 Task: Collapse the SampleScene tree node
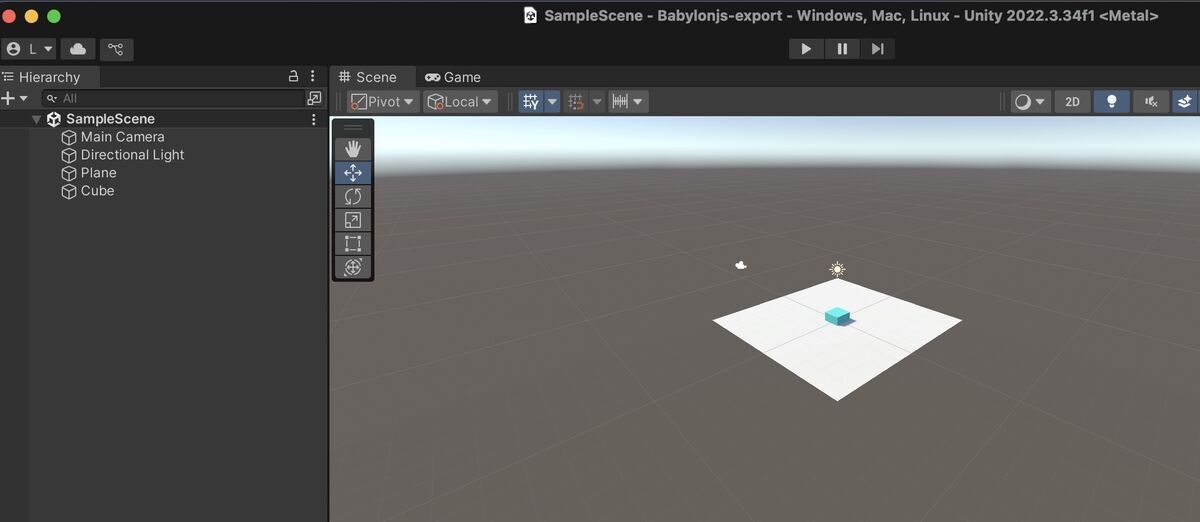pyautogui.click(x=36, y=119)
